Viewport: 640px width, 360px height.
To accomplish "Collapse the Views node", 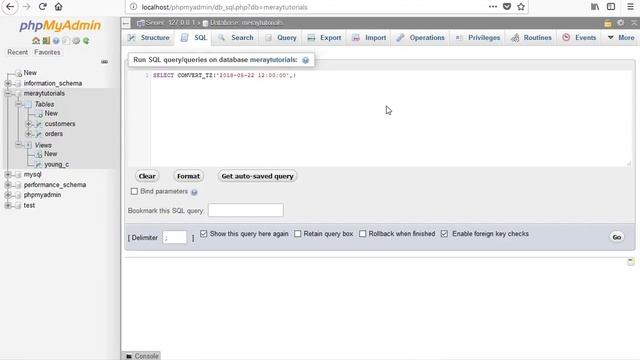I will click(18, 145).
